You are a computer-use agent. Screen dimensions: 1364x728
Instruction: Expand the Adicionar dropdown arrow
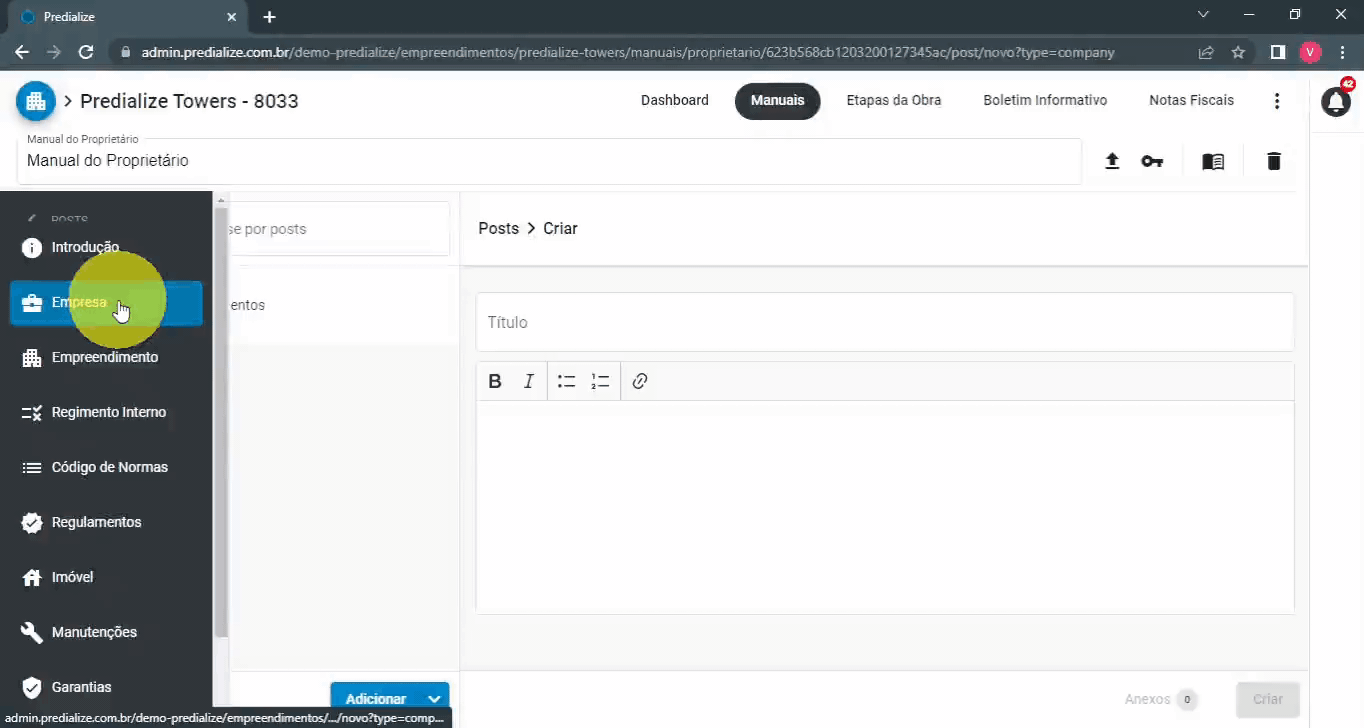(434, 699)
